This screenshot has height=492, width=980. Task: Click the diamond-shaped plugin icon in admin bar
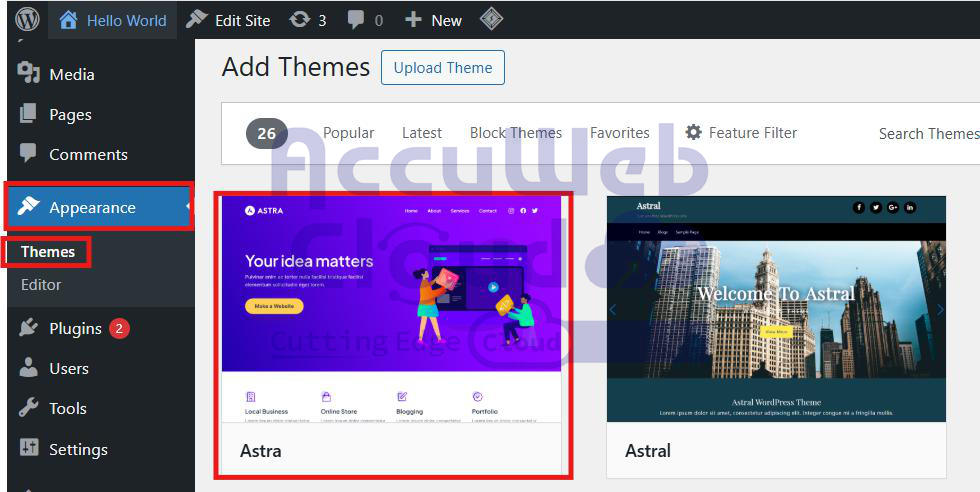pos(491,19)
